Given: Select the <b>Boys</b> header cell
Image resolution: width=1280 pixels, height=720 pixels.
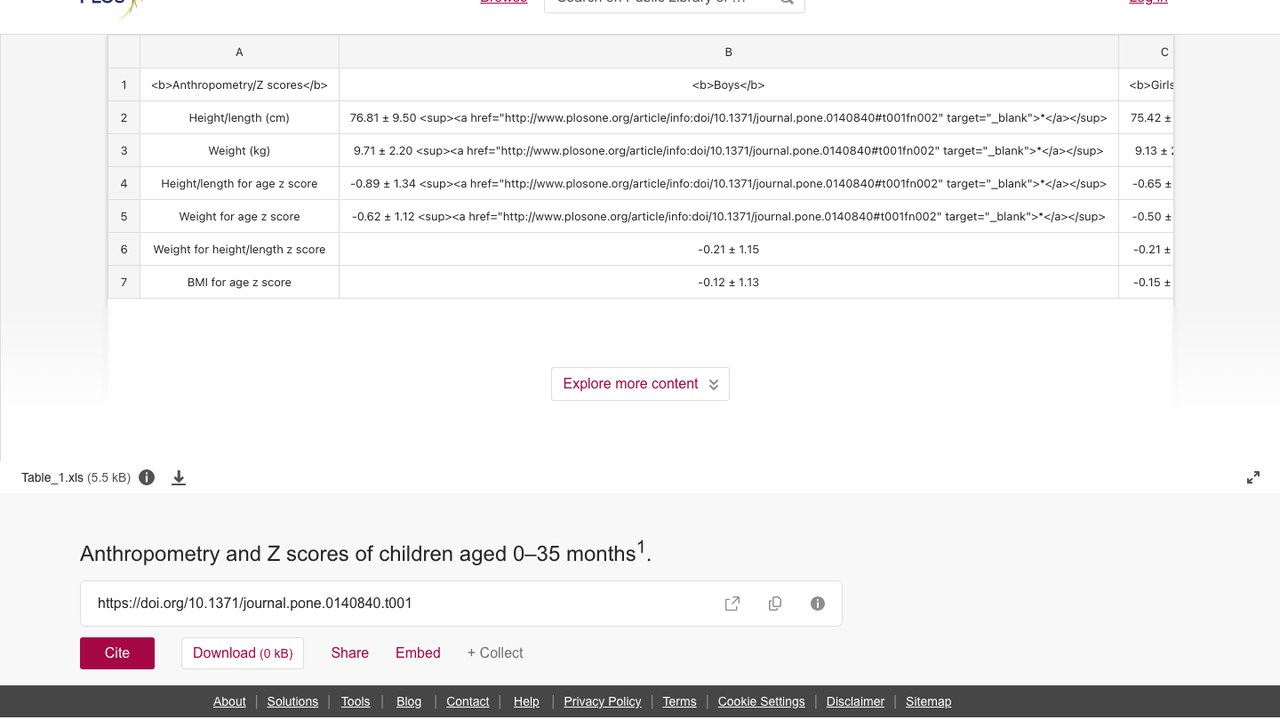Looking at the screenshot, I should (x=728, y=85).
